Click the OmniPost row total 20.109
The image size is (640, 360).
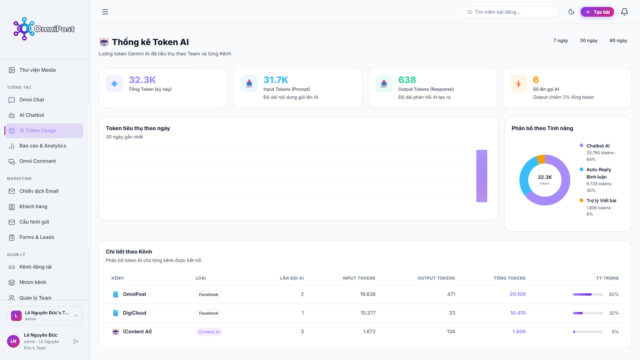[x=518, y=294]
